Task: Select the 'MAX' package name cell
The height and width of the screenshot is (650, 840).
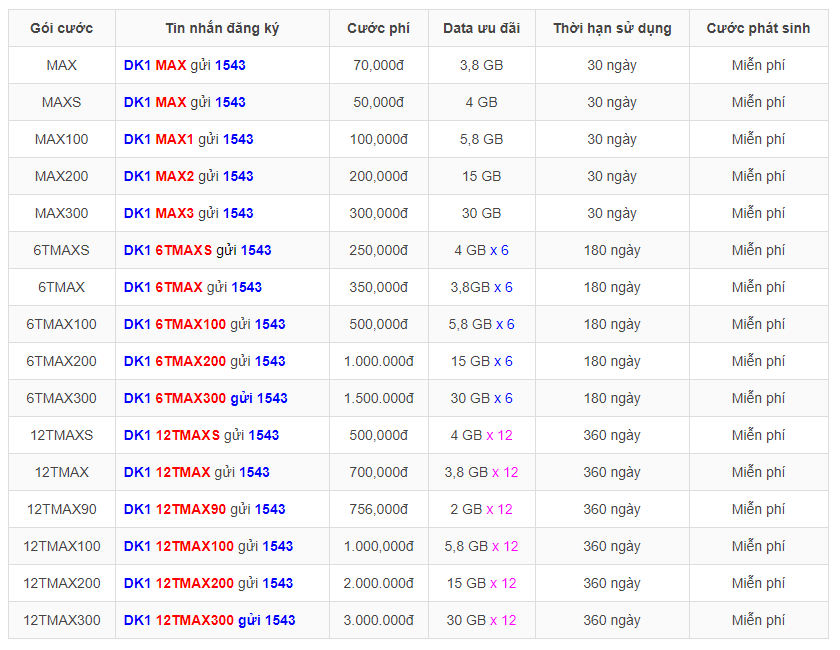Action: pos(62,65)
